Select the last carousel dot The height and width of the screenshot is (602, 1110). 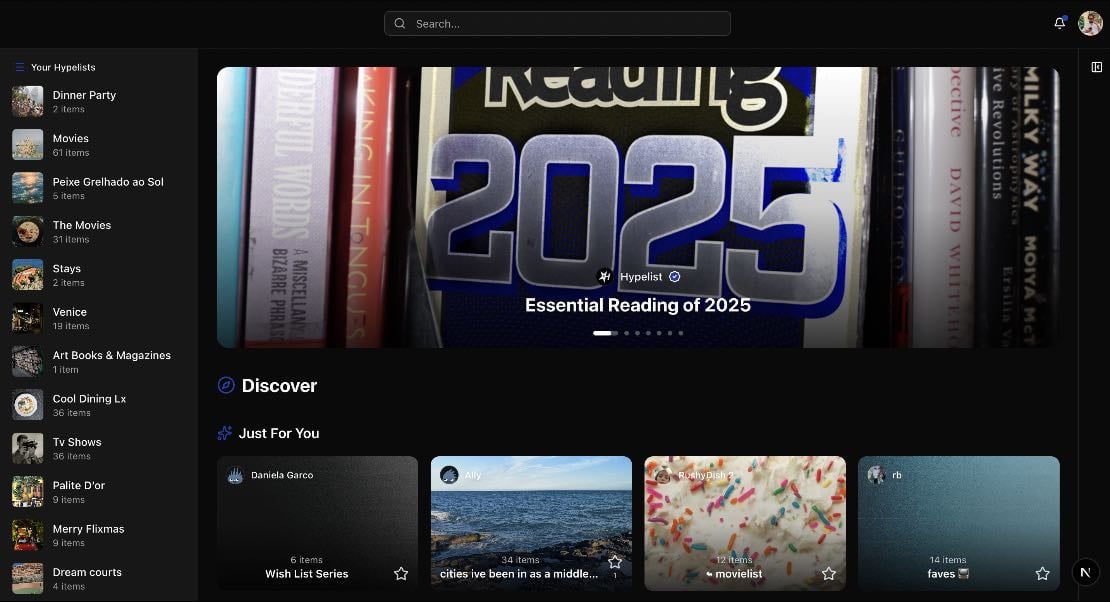(x=681, y=333)
